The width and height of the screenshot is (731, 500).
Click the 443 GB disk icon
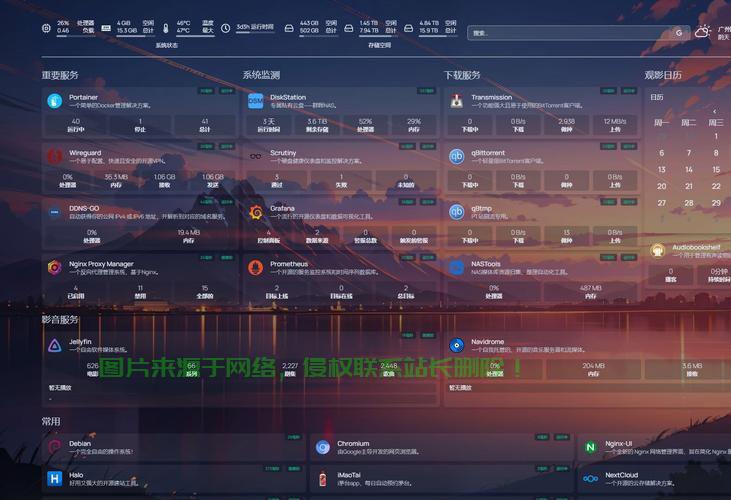coord(289,28)
